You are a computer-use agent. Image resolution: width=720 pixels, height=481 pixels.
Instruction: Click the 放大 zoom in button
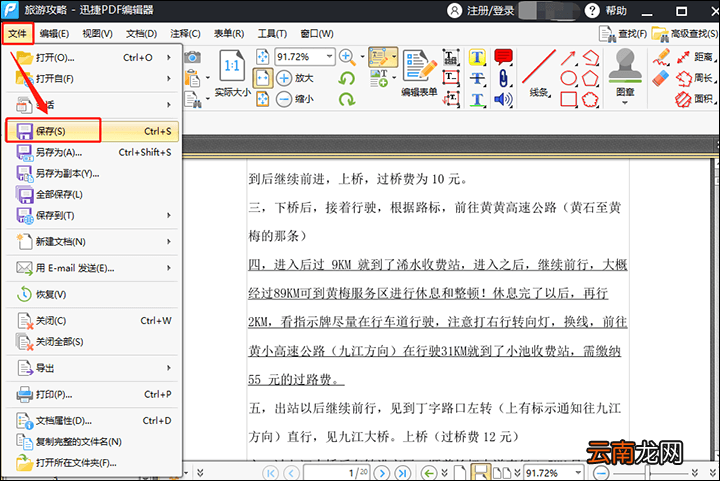[x=295, y=78]
